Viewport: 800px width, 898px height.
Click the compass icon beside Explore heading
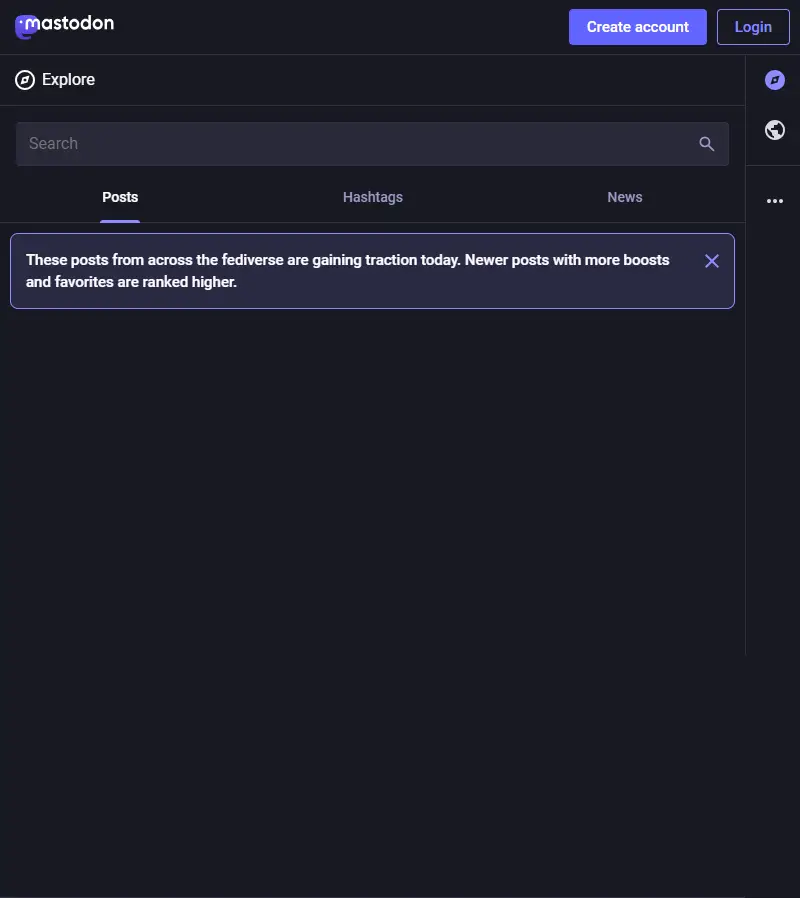click(x=25, y=80)
